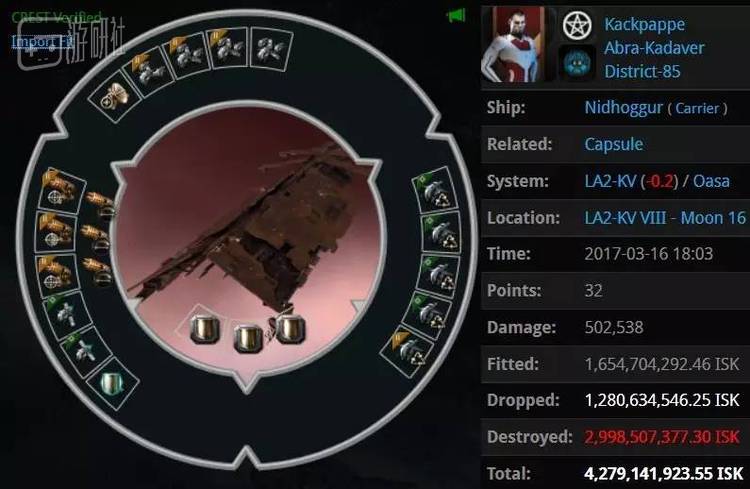Click the green megaphone icon
The width and height of the screenshot is (750, 489).
[456, 16]
